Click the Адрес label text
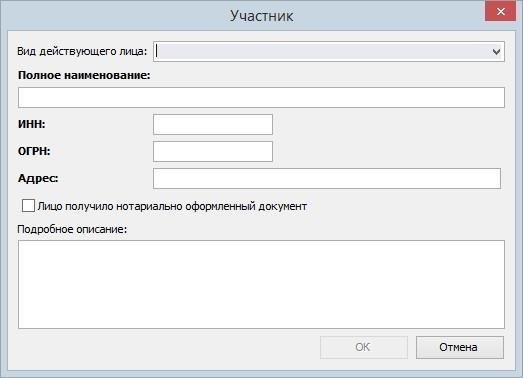523x378 pixels. click(x=38, y=178)
